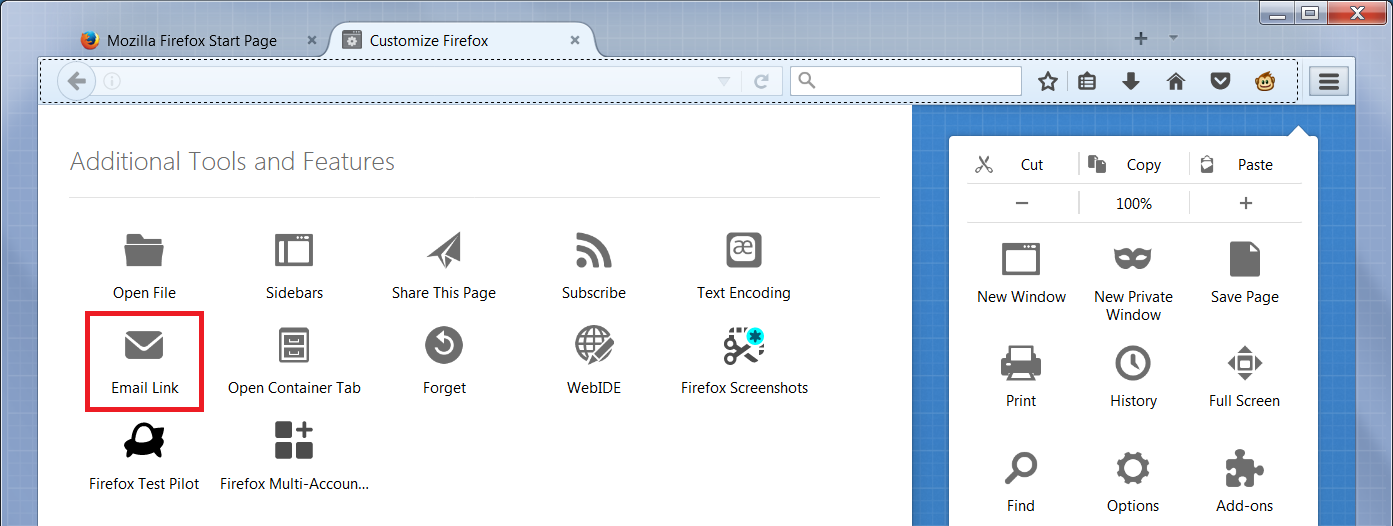
Task: Select the Firefox Multi-Account Containers icon
Action: pos(294,440)
